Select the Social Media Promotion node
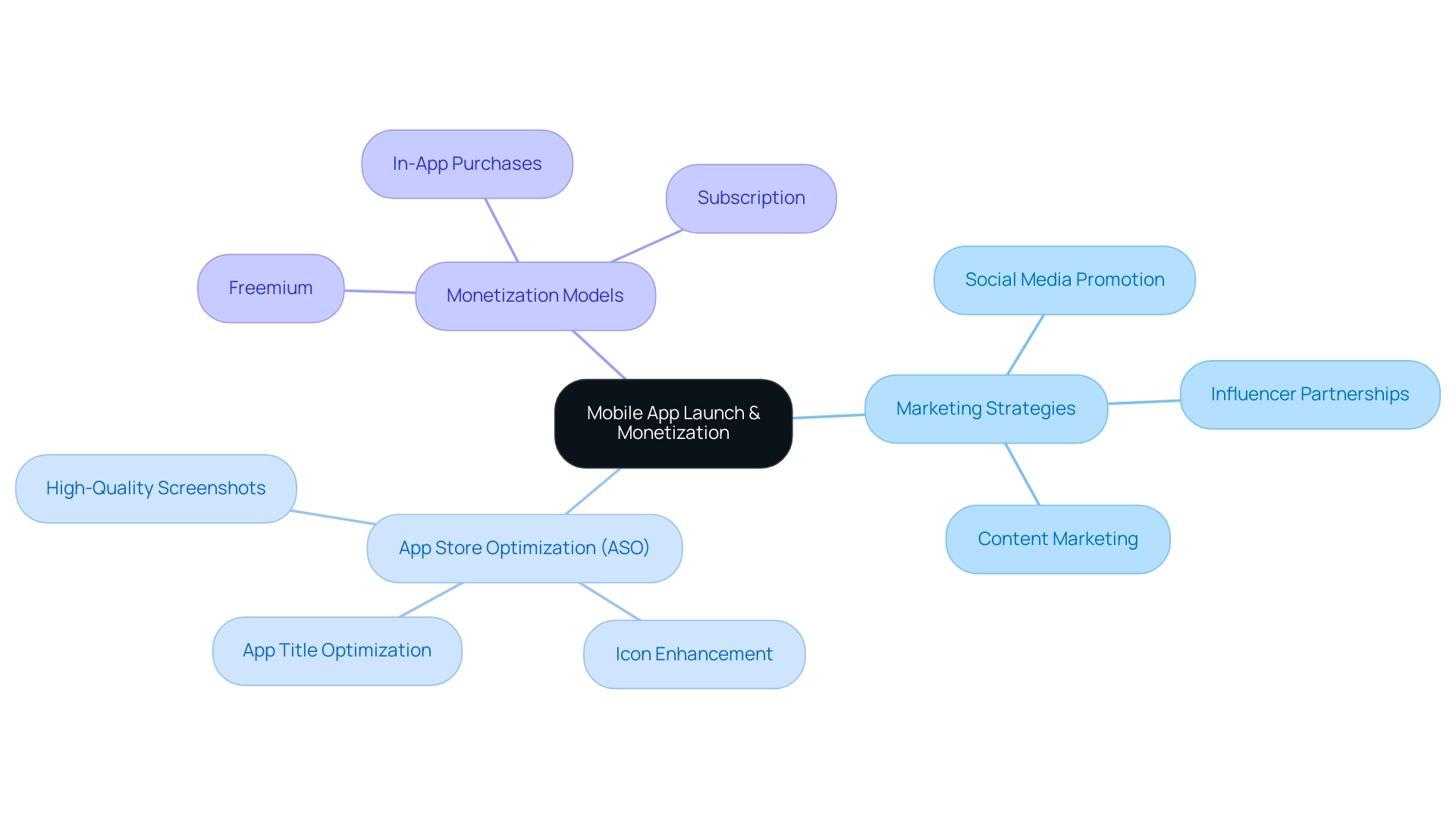This screenshot has height=821, width=1456. pyautogui.click(x=1066, y=278)
